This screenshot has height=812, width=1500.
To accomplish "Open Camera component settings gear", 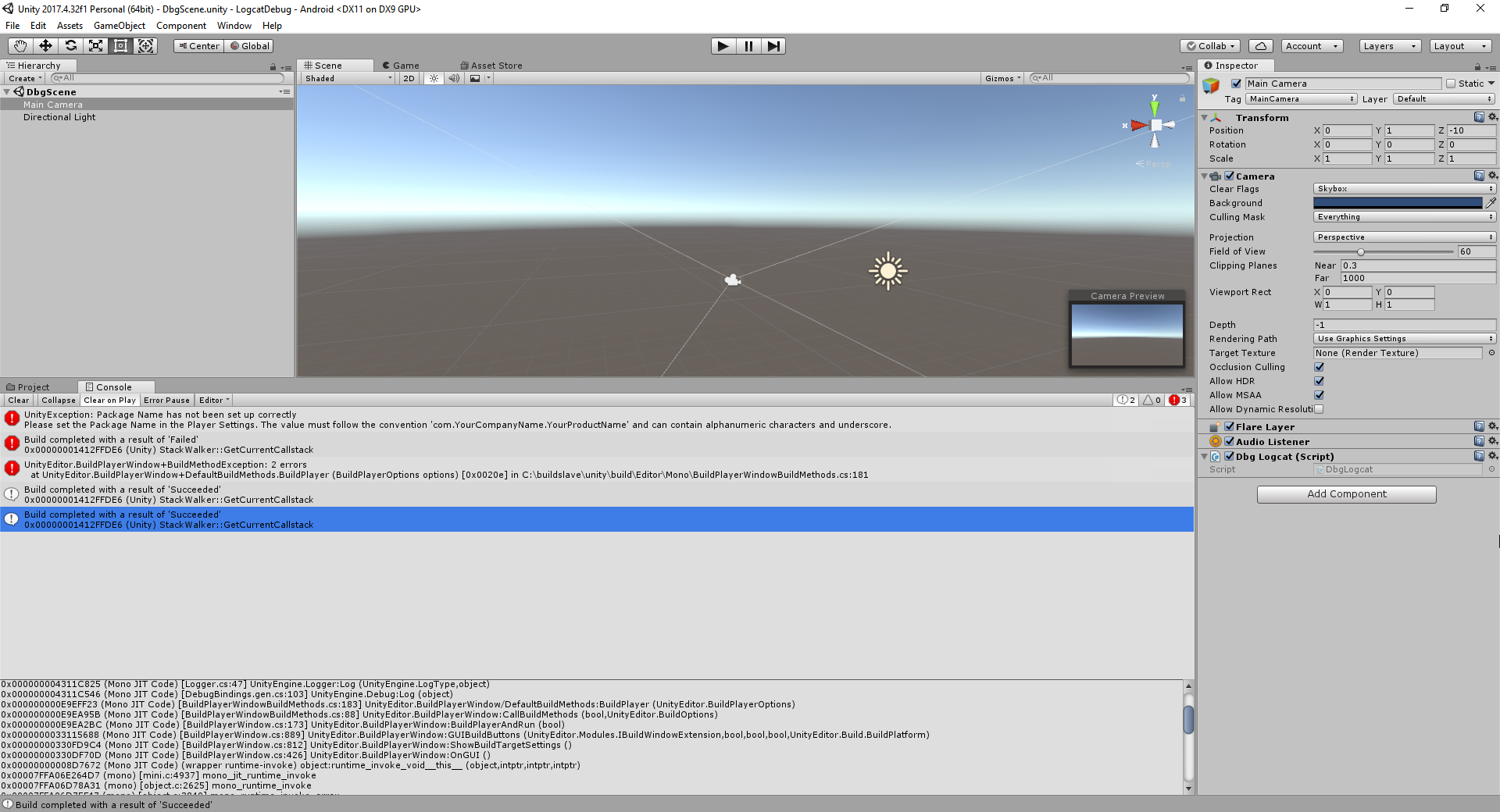I will click(1493, 176).
